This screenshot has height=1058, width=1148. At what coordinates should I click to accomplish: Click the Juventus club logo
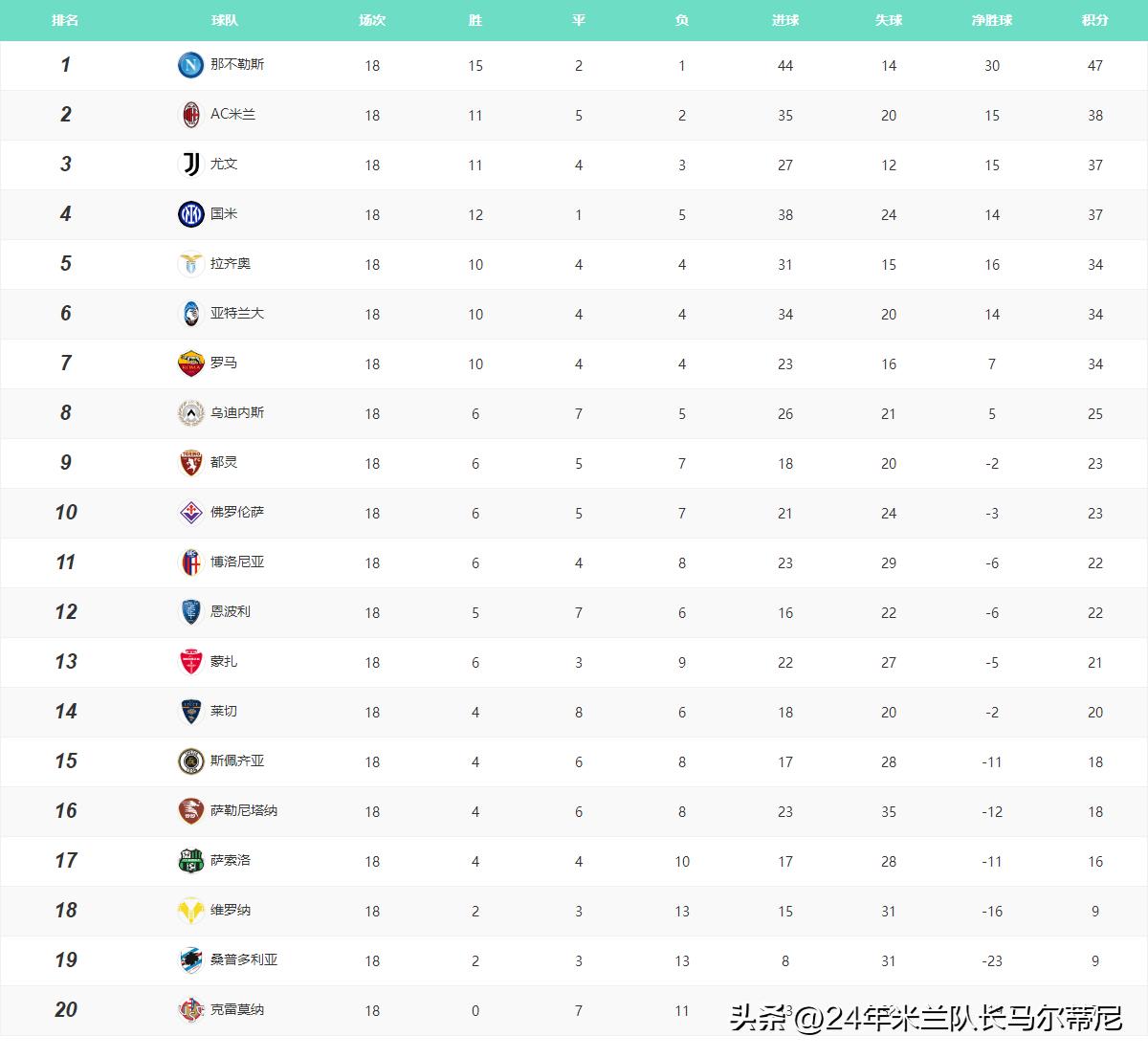(190, 165)
